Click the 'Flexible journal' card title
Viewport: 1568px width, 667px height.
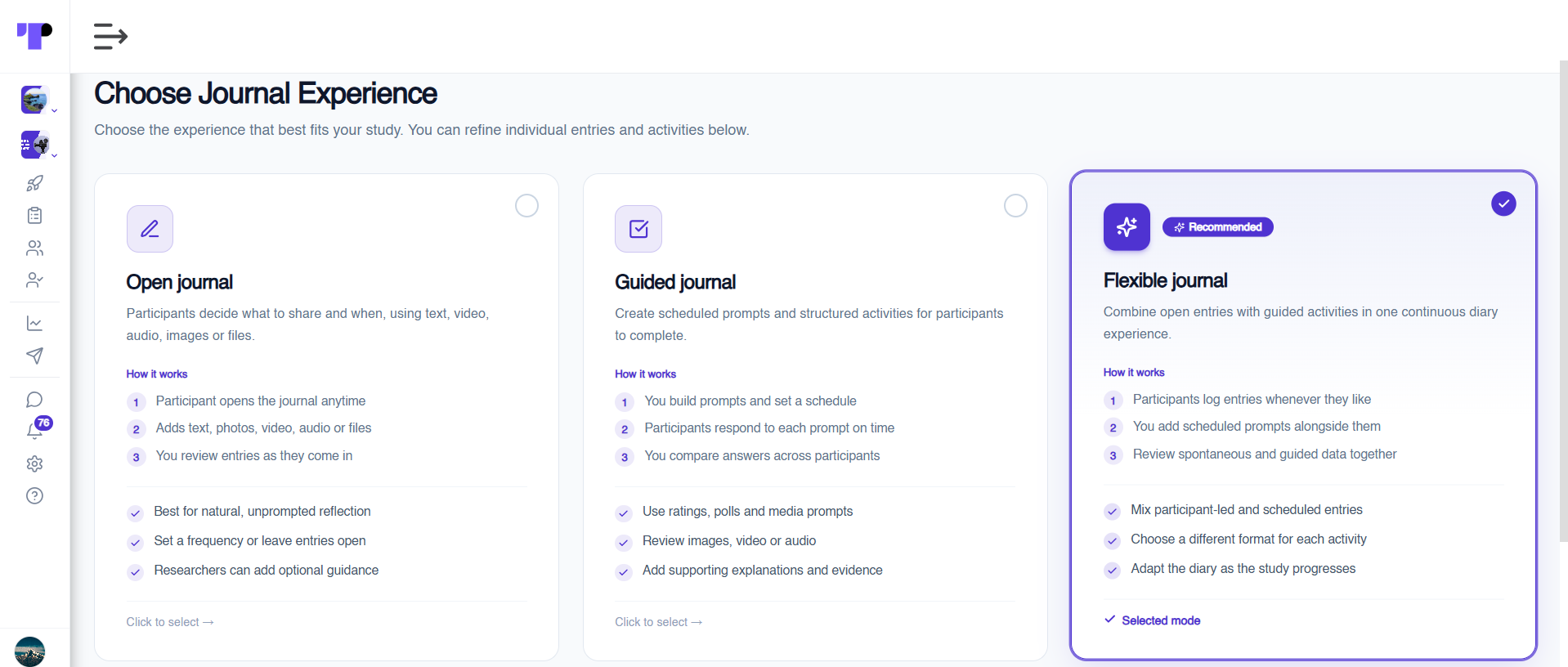(x=1165, y=280)
